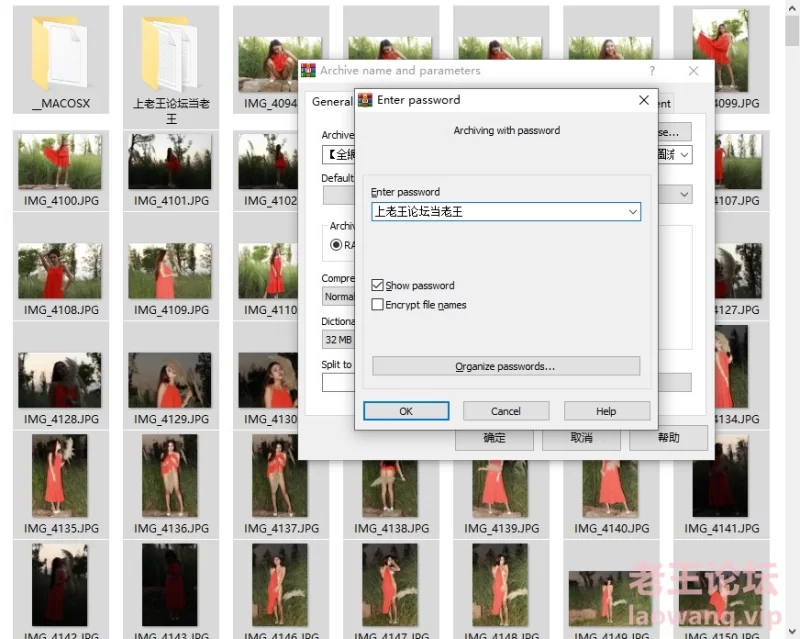Screen dimensions: 800x639
Task: Click the question mark help button in the title bar
Action: 652,71
